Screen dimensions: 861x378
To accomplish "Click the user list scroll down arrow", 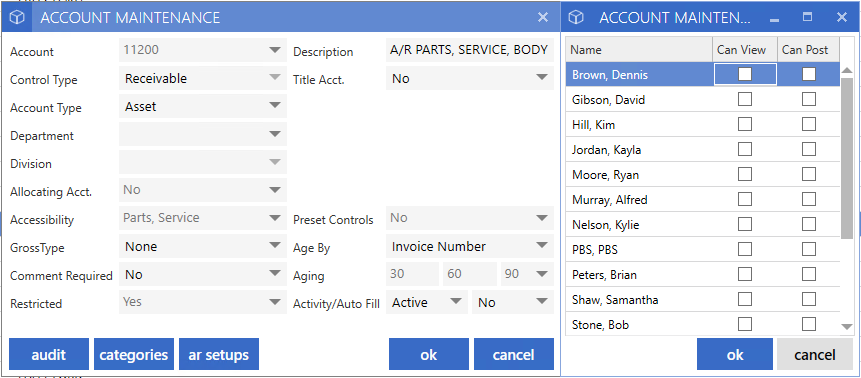I will (x=847, y=327).
